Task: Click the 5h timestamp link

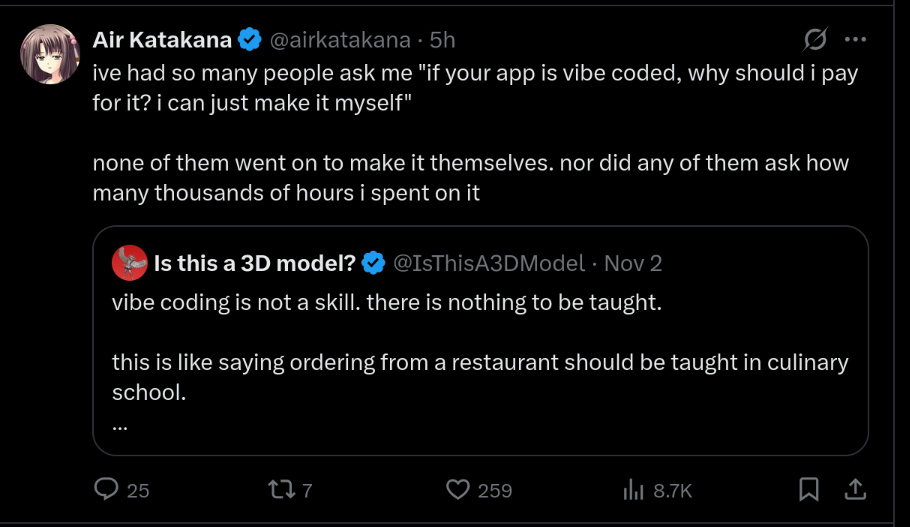Action: coord(442,40)
